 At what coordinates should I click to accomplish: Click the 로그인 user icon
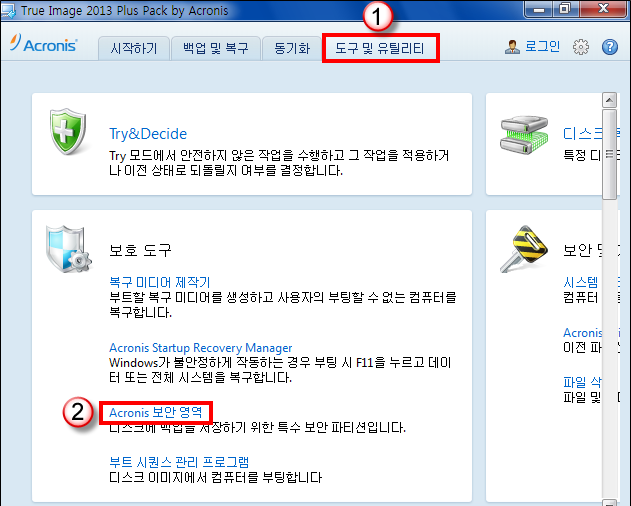512,47
